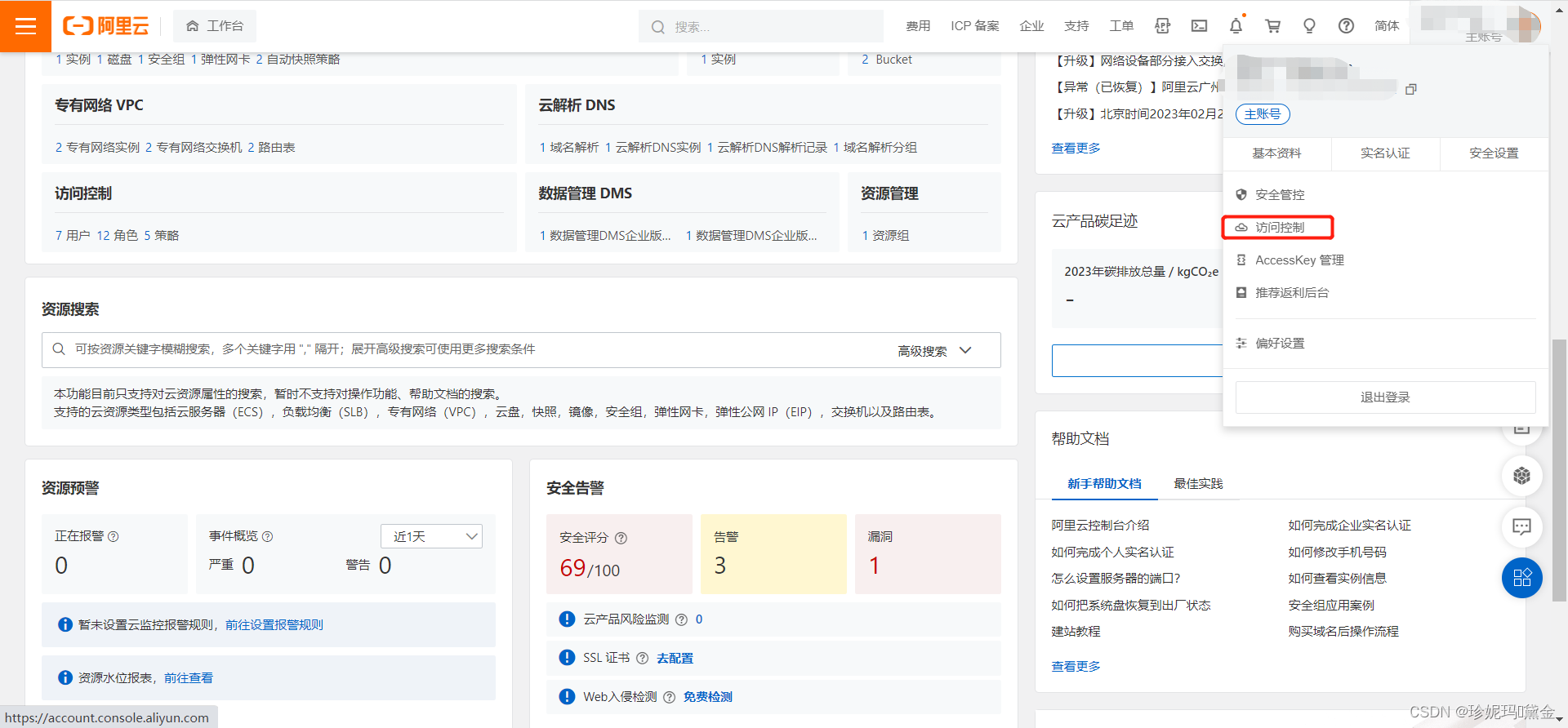The width and height of the screenshot is (1568, 728).
Task: Click the 退出登录 logout button
Action: point(1385,397)
